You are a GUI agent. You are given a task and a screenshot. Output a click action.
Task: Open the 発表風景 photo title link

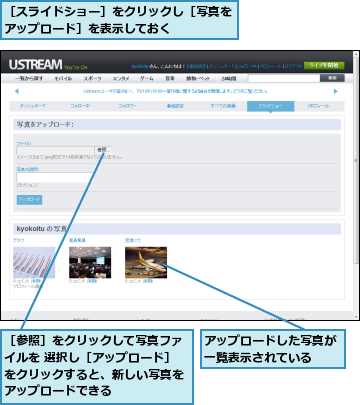point(77,240)
